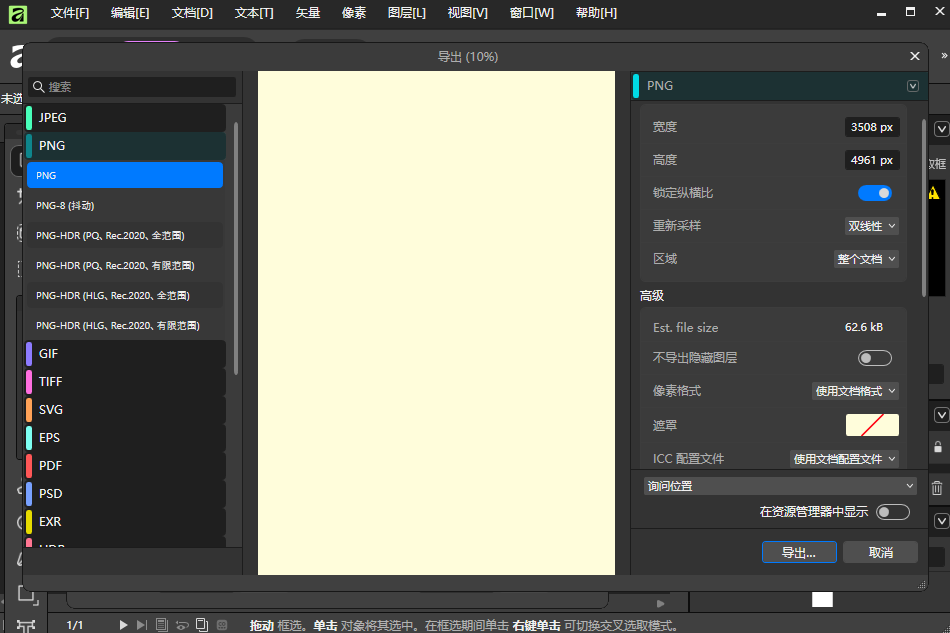Viewport: 950px width, 633px height.
Task: Click the format list vertical scrollbar
Action: tap(236, 248)
